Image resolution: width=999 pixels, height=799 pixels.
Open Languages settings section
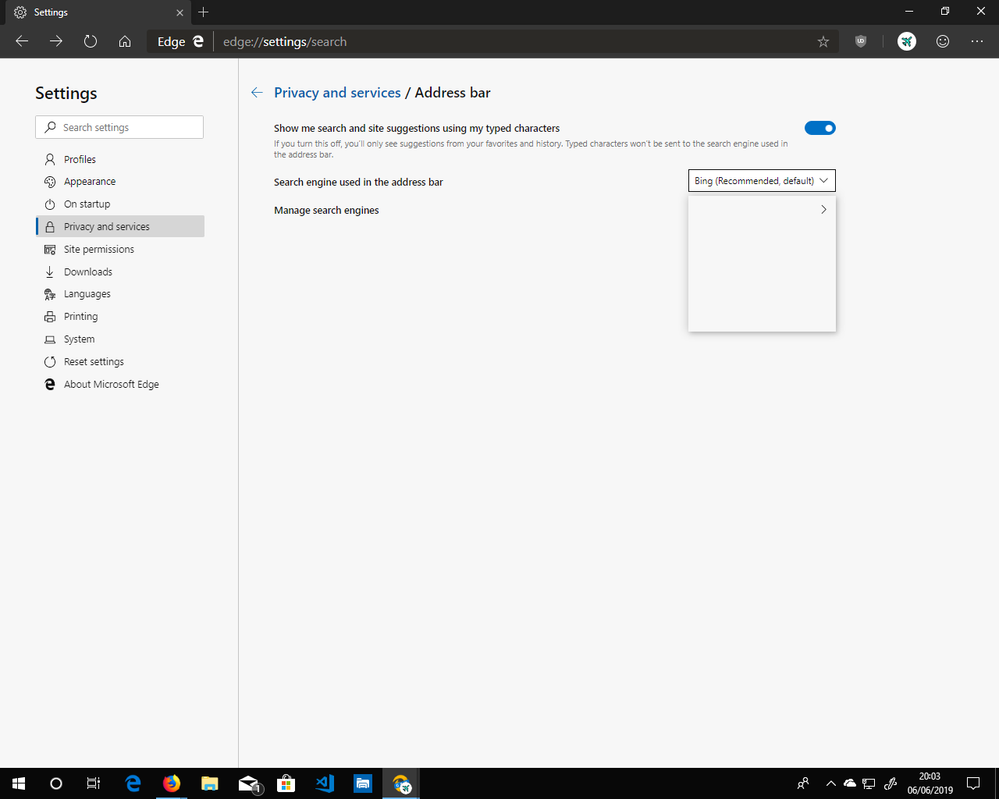click(120, 294)
